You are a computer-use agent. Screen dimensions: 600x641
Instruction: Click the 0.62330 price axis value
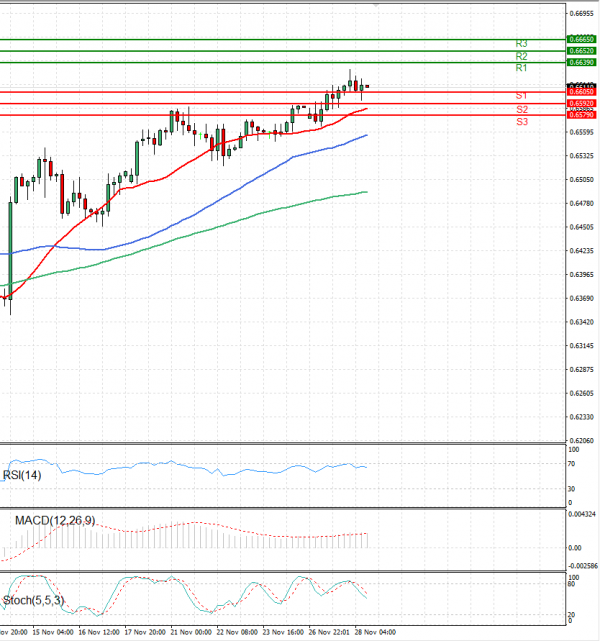pyautogui.click(x=581, y=417)
